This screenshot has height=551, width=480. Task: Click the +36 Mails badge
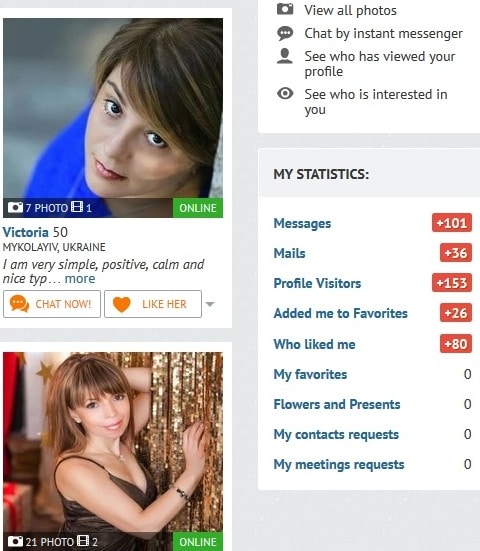[x=455, y=253]
